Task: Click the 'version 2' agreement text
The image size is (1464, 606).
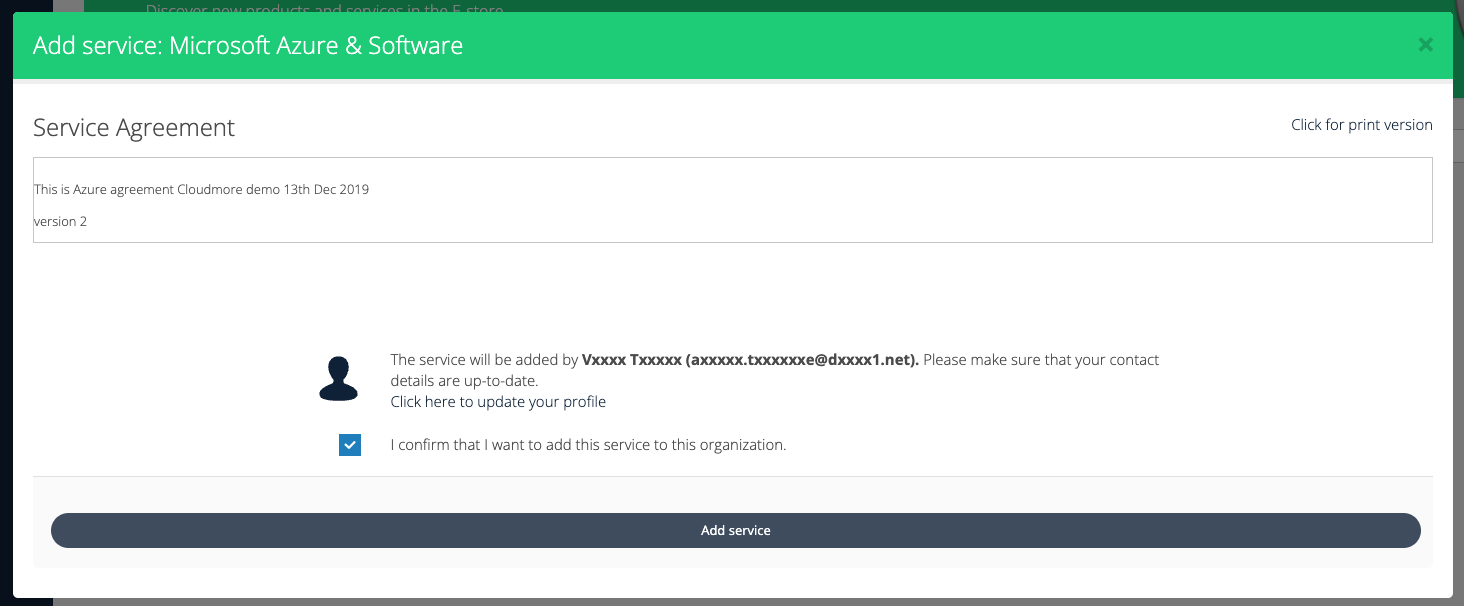Action: tap(61, 221)
